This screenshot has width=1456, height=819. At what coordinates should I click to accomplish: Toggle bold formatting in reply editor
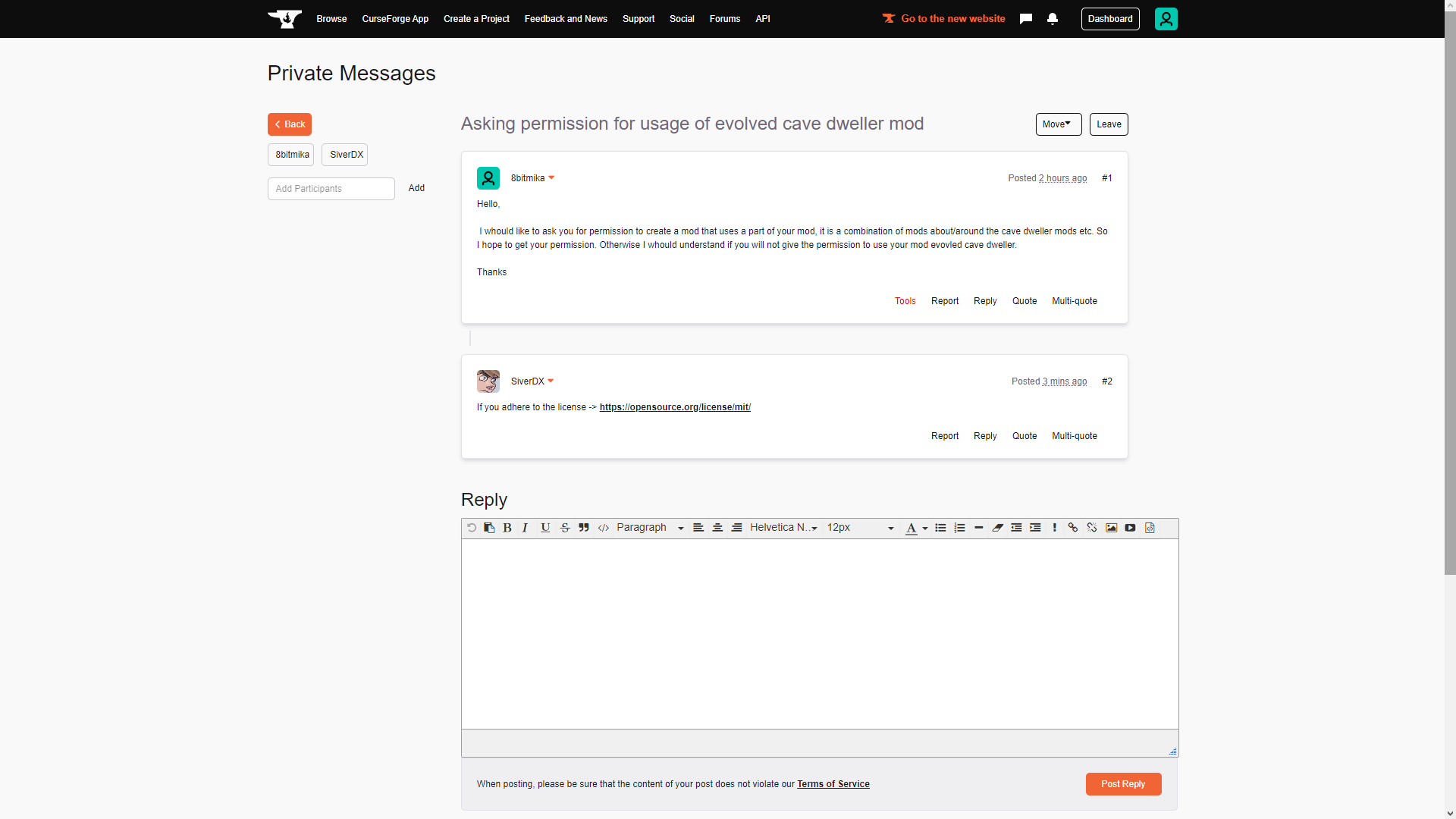tap(507, 528)
